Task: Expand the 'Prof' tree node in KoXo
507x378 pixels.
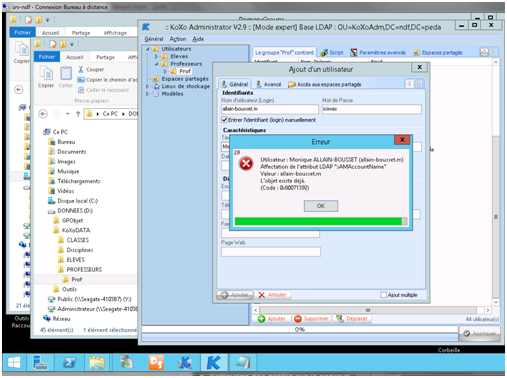Action: (x=165, y=71)
